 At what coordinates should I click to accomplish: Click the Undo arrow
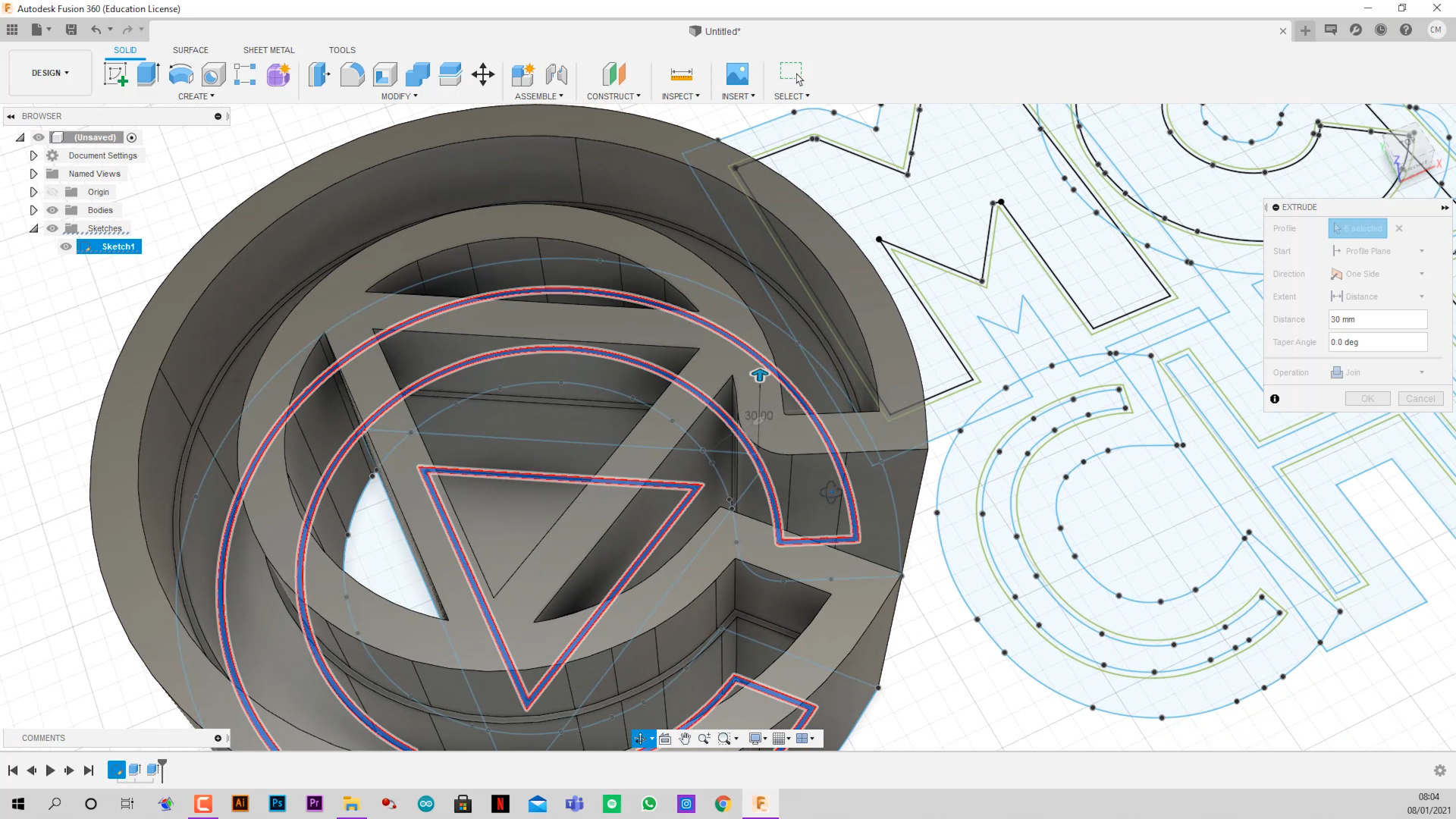tap(96, 30)
